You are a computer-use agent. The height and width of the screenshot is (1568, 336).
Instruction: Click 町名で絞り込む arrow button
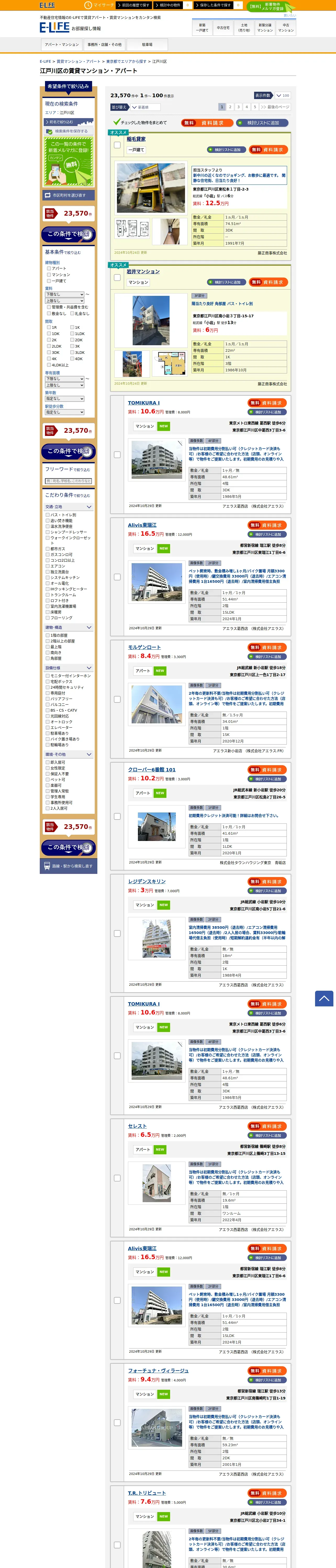point(68,122)
